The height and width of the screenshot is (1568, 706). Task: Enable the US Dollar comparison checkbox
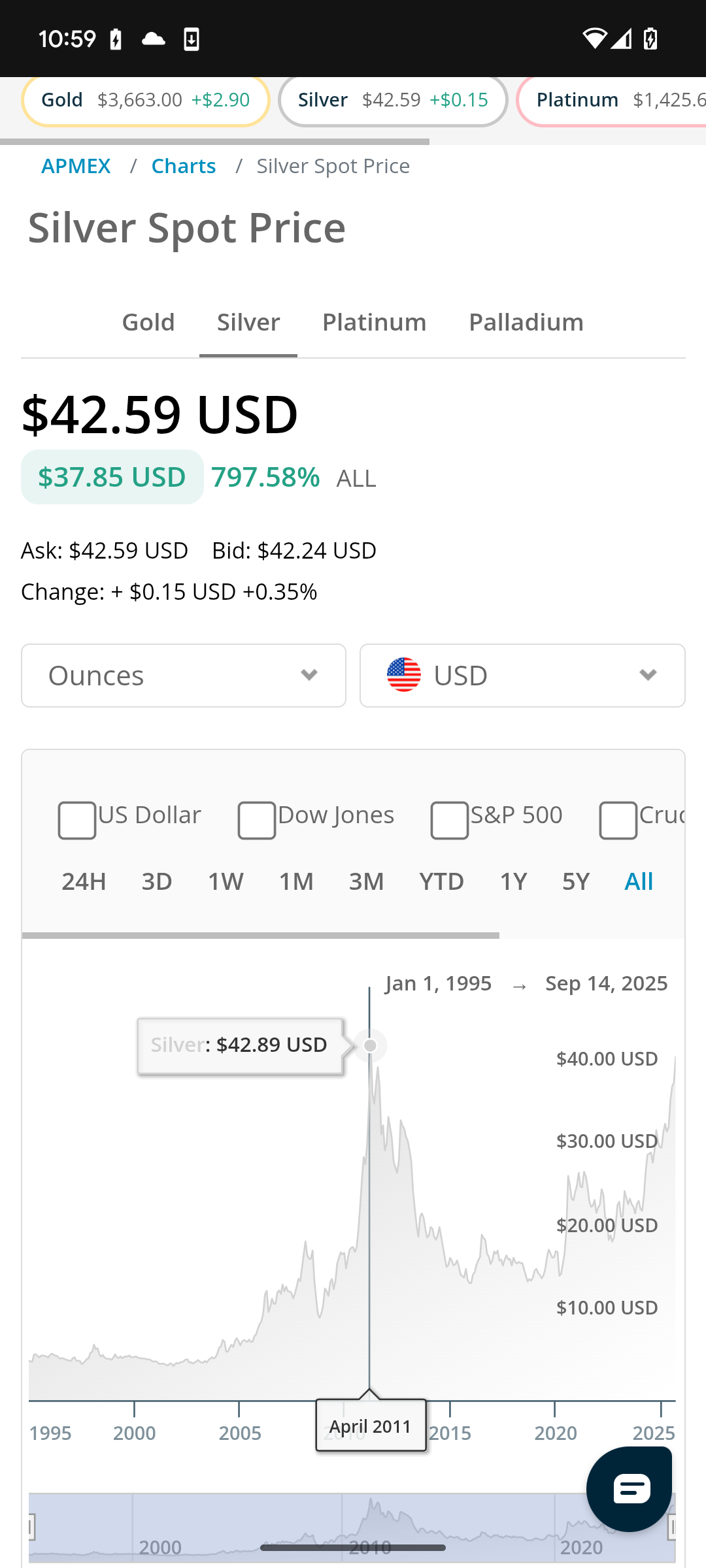[77, 820]
